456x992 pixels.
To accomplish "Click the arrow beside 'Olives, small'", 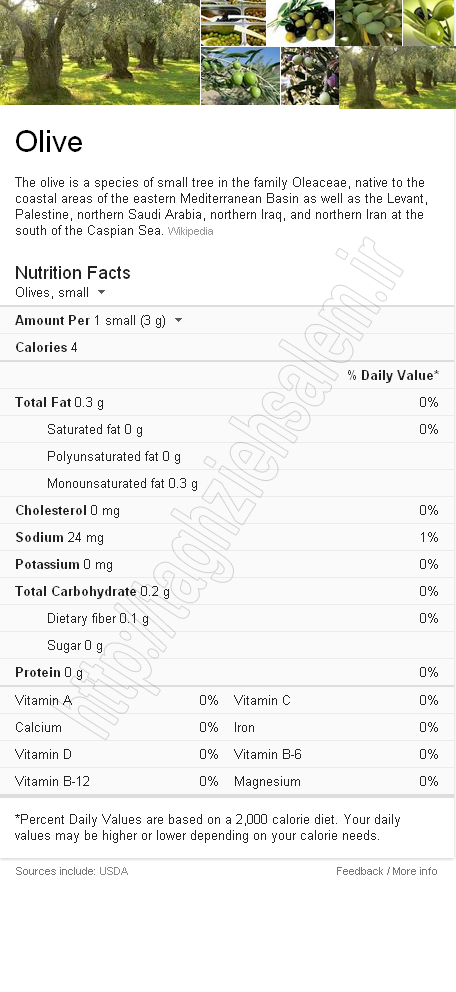I will [x=101, y=292].
